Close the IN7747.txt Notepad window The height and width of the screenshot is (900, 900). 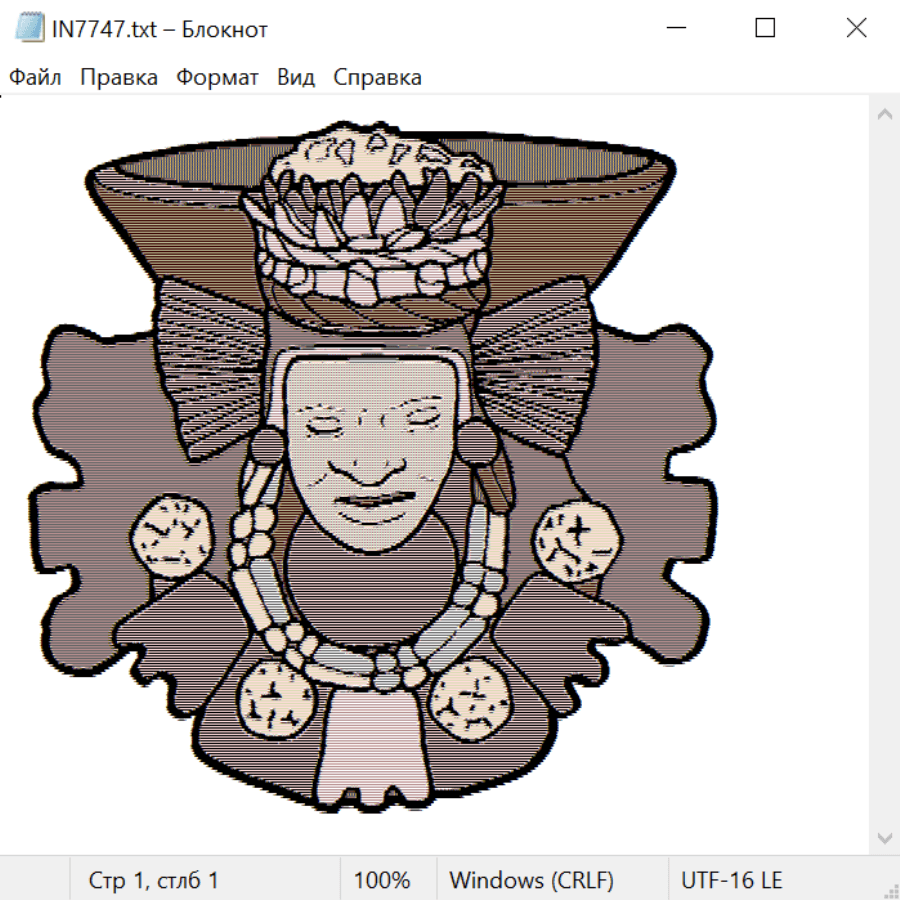point(856,28)
